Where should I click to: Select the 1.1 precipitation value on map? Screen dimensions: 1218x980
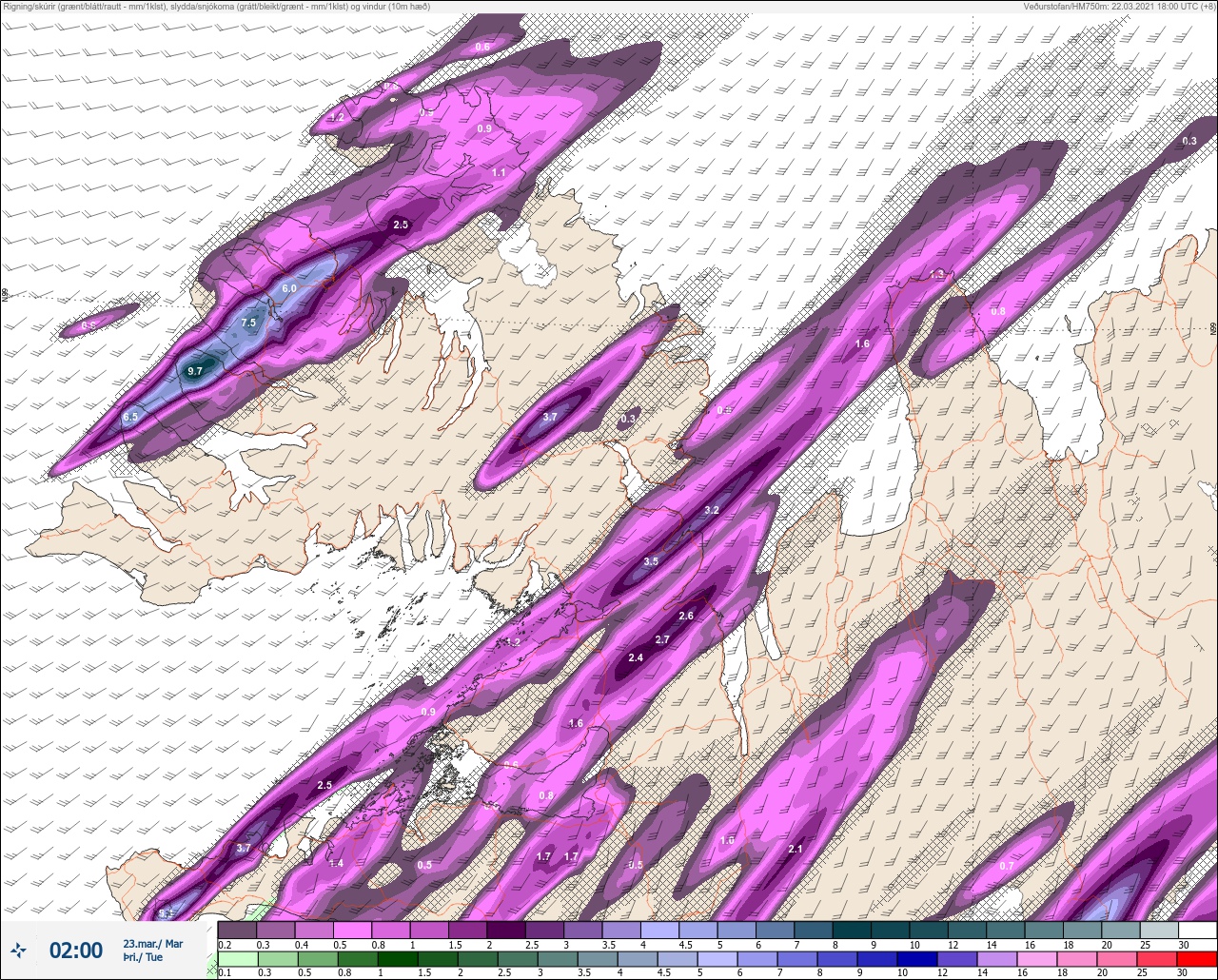click(x=499, y=172)
